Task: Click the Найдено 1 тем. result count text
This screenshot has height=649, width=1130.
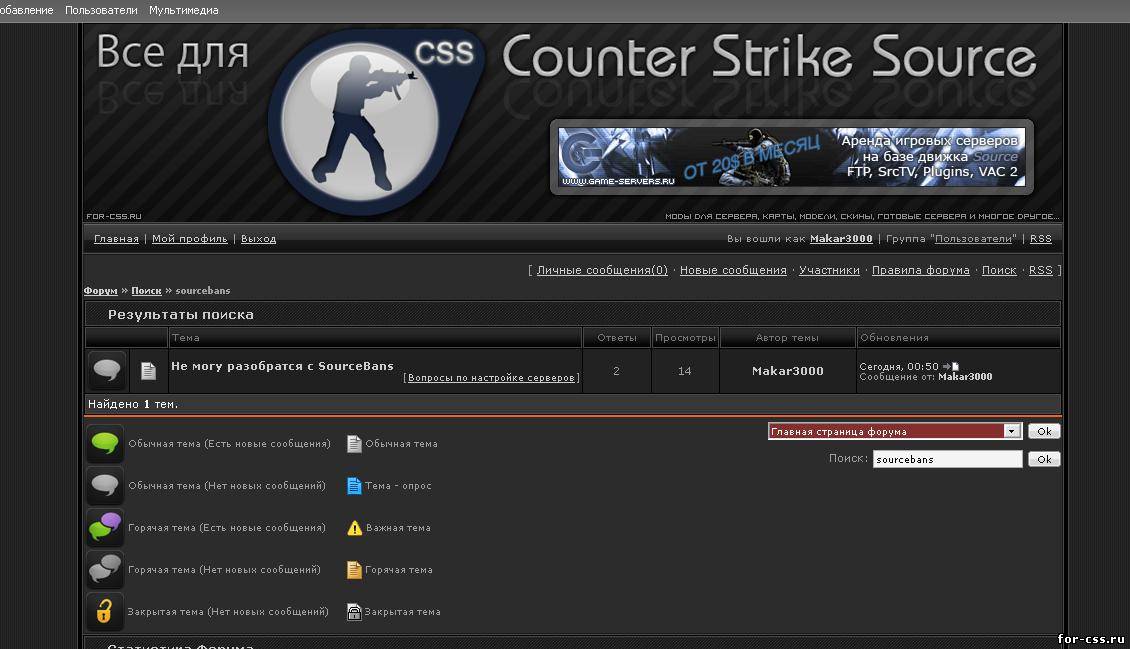Action: tap(133, 404)
